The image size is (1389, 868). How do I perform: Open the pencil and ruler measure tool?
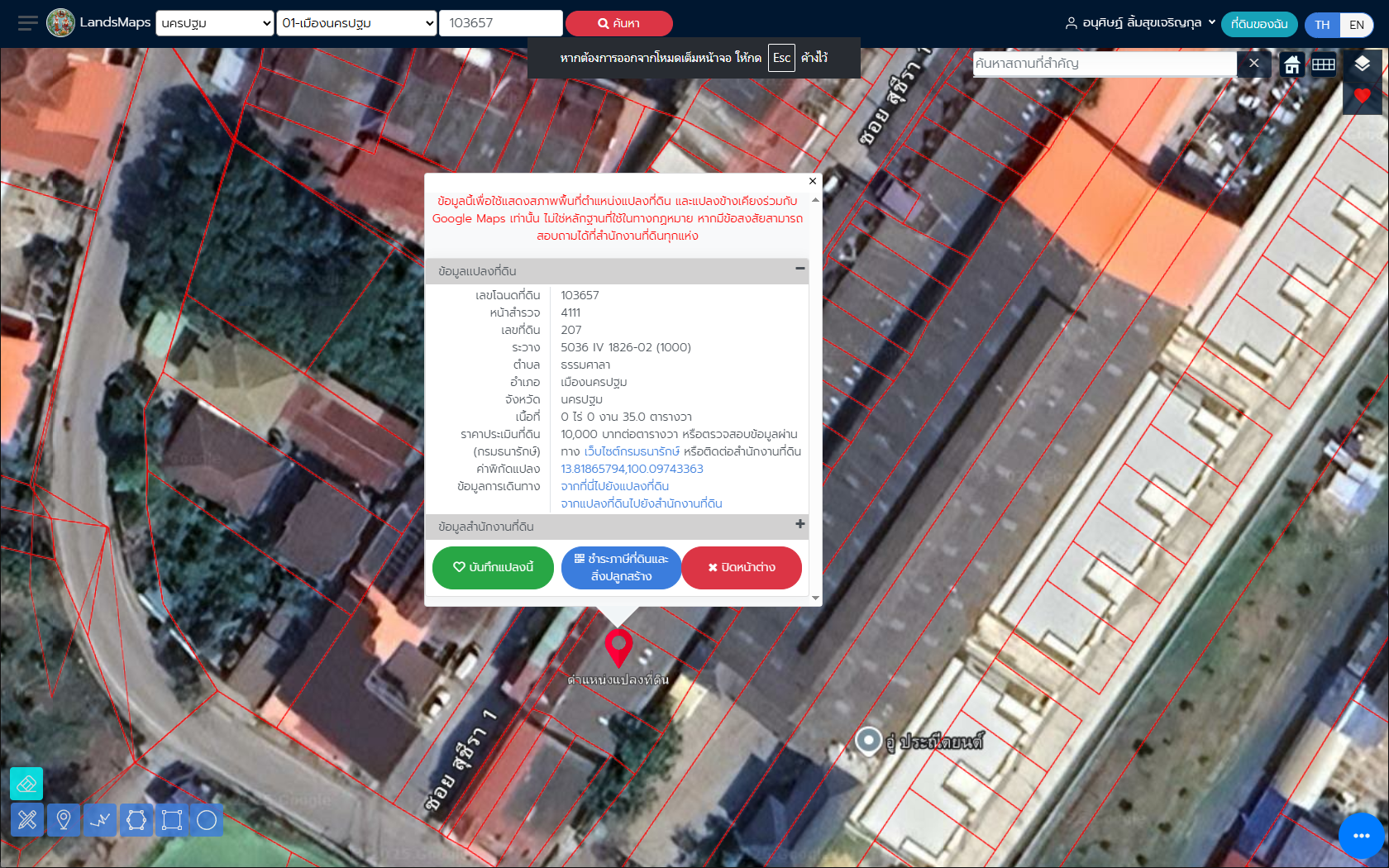pyautogui.click(x=27, y=820)
